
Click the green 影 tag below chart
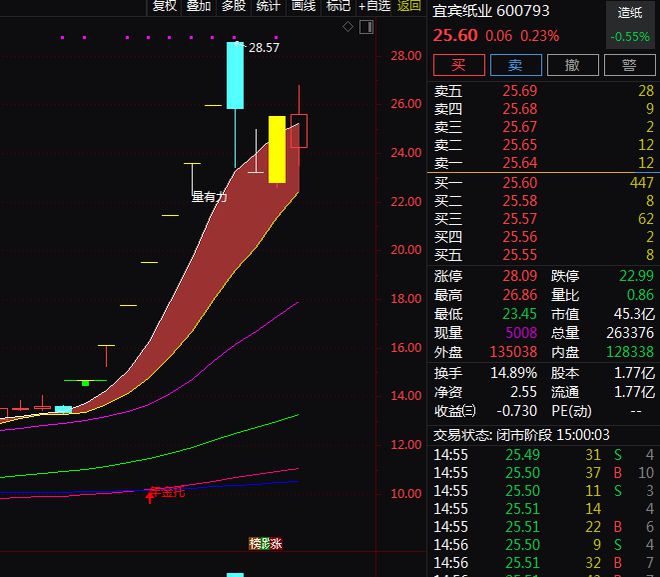coord(266,544)
